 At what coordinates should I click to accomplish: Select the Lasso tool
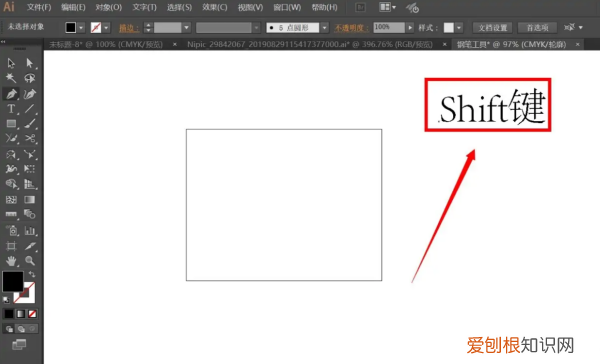pyautogui.click(x=29, y=78)
